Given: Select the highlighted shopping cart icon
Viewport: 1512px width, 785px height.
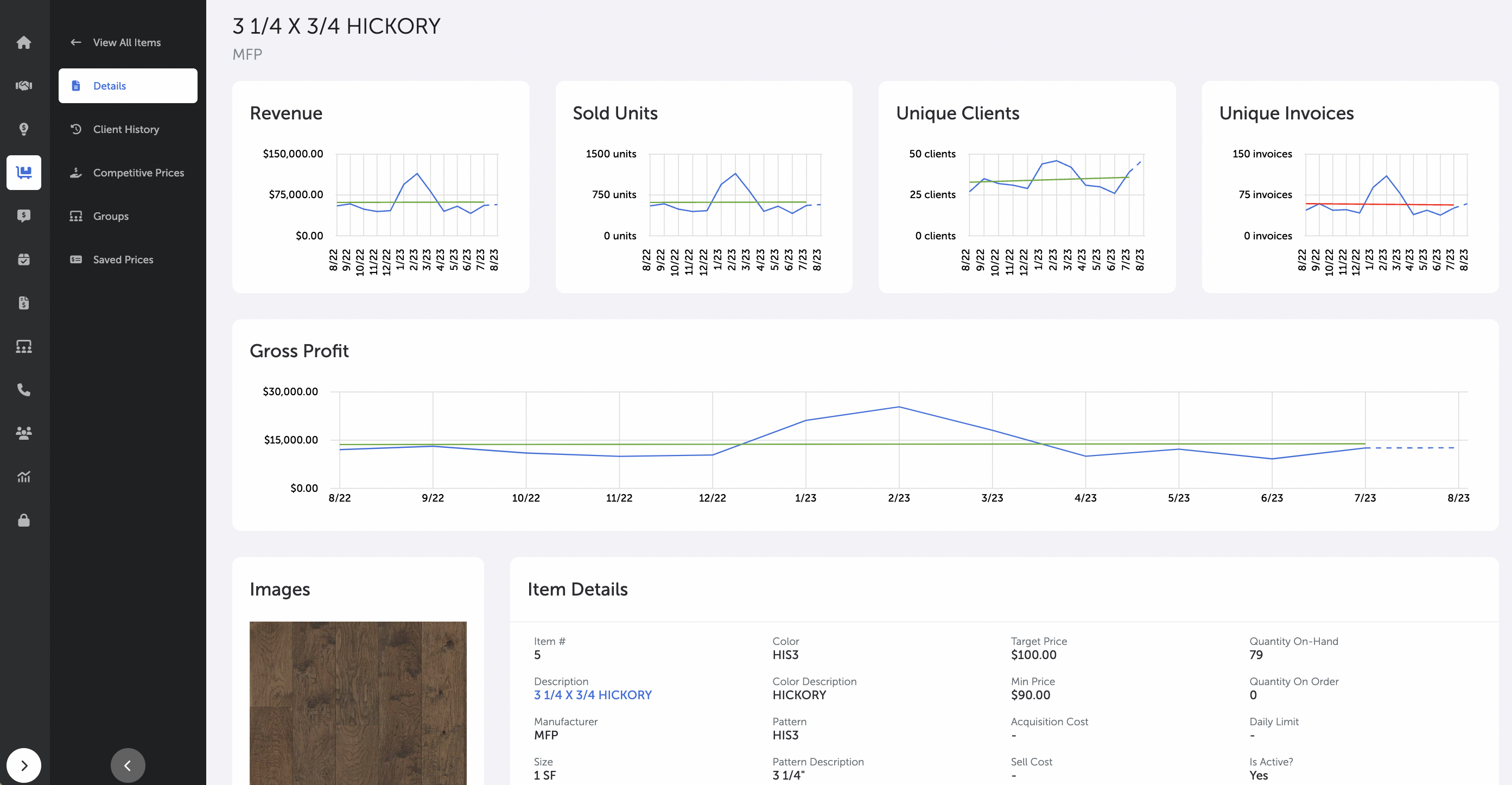Looking at the screenshot, I should tap(23, 172).
